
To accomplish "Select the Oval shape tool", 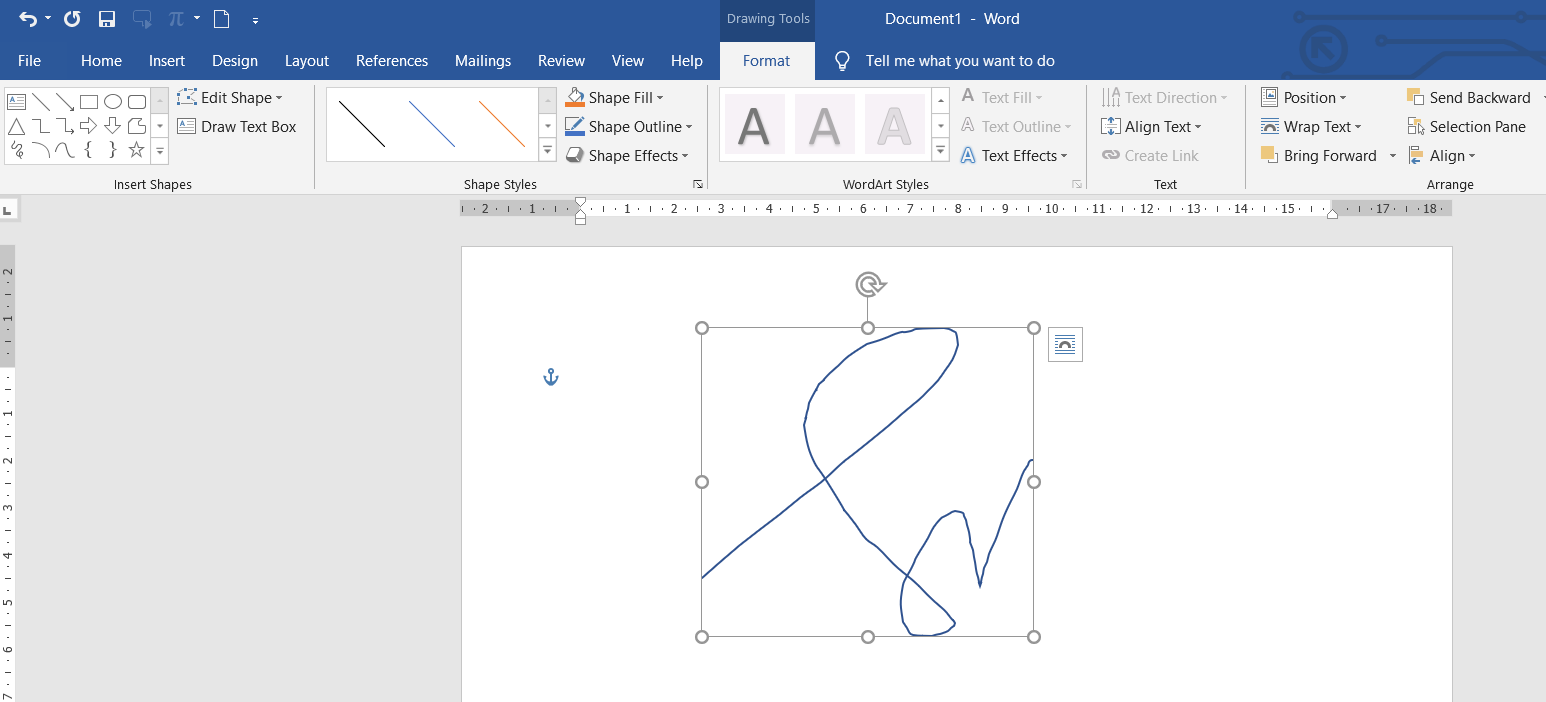I will 111,102.
